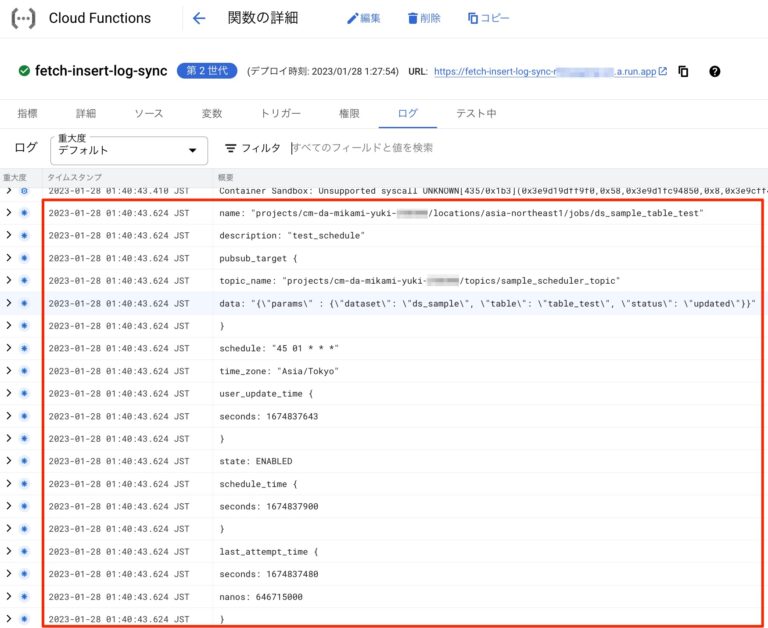This screenshot has height=628, width=768.
Task: Click severity icon of schedule: 45 01 row
Action: coord(24,348)
